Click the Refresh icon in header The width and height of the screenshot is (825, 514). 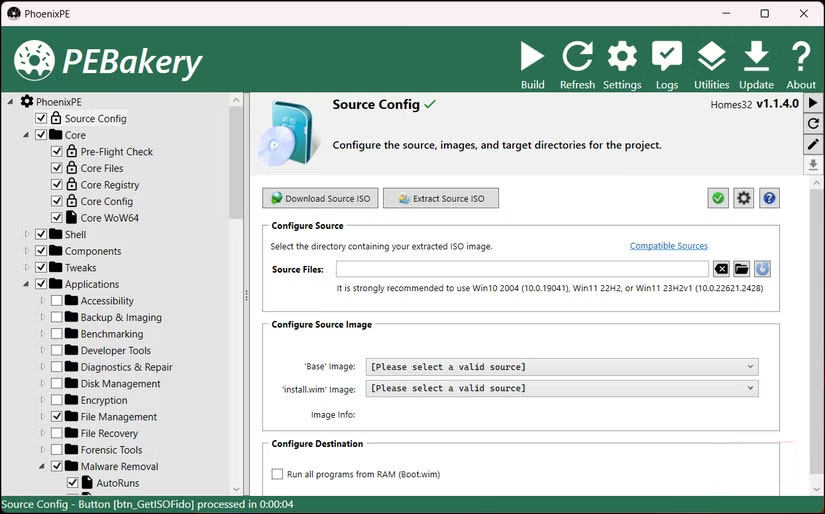click(577, 56)
